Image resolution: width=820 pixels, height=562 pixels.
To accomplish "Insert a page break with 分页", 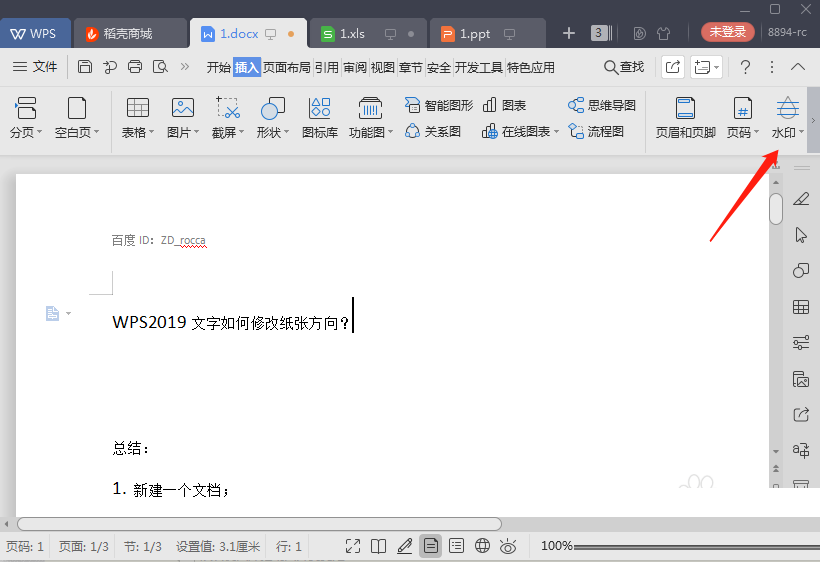I will (25, 118).
